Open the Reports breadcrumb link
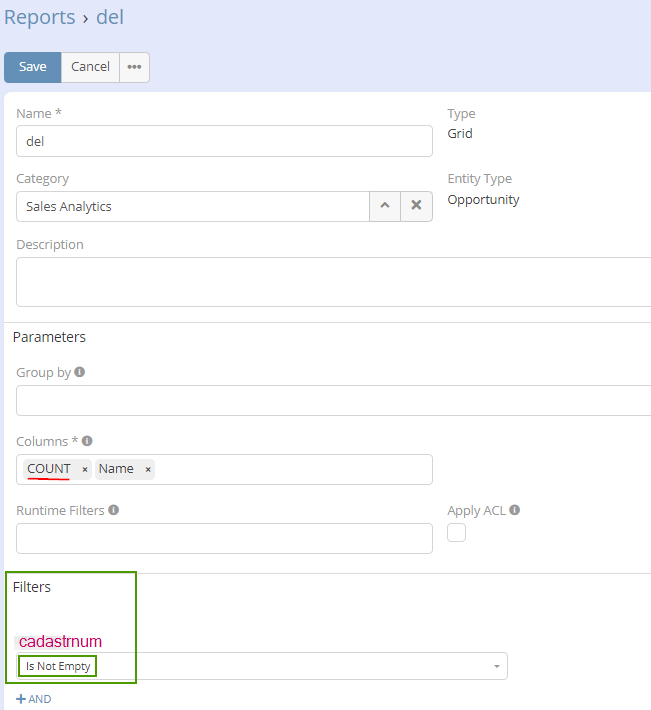The height and width of the screenshot is (710, 651). pos(39,17)
